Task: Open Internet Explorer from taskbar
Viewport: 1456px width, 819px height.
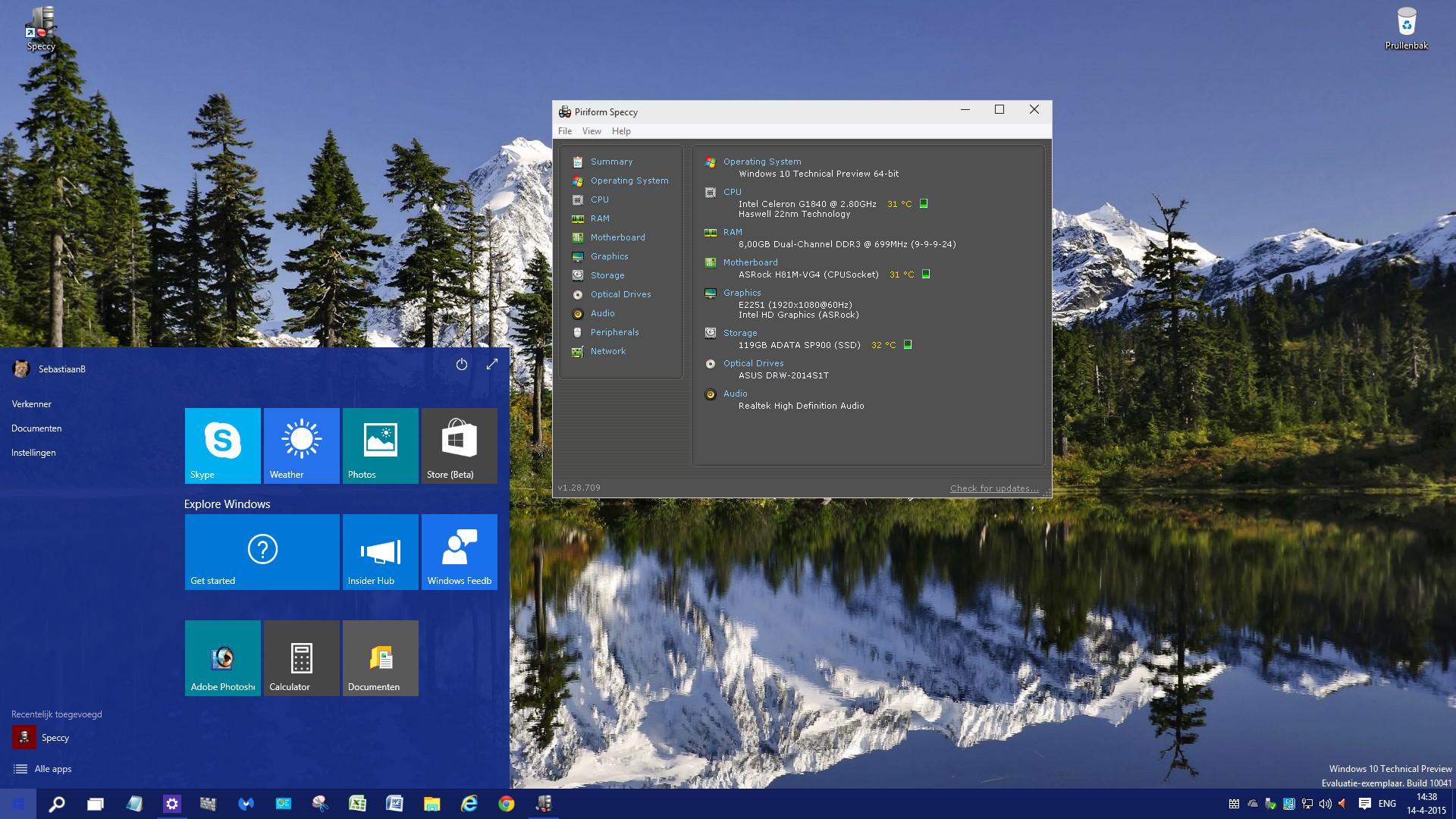Action: point(469,804)
